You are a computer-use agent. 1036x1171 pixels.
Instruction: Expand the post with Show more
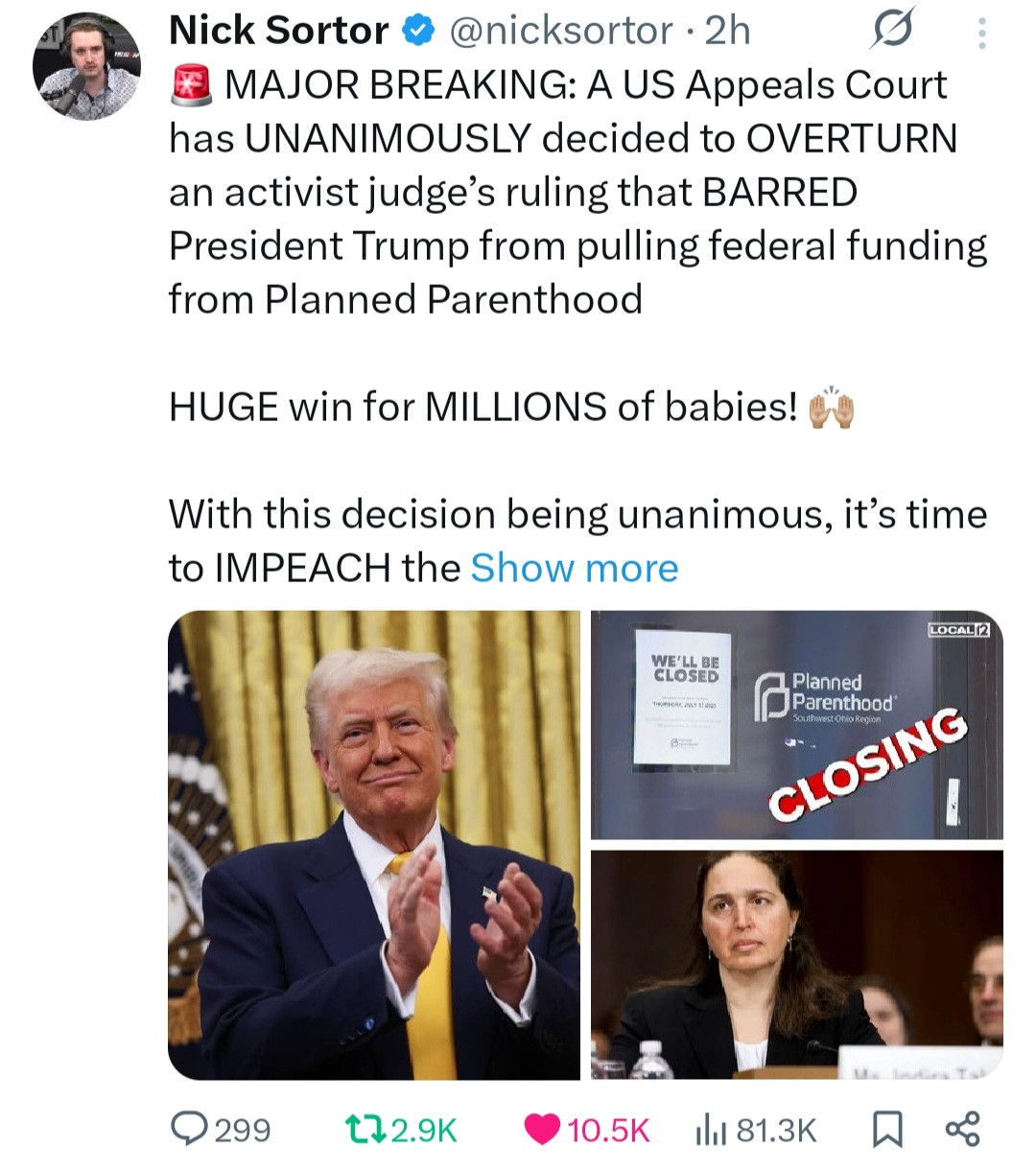tap(575, 568)
